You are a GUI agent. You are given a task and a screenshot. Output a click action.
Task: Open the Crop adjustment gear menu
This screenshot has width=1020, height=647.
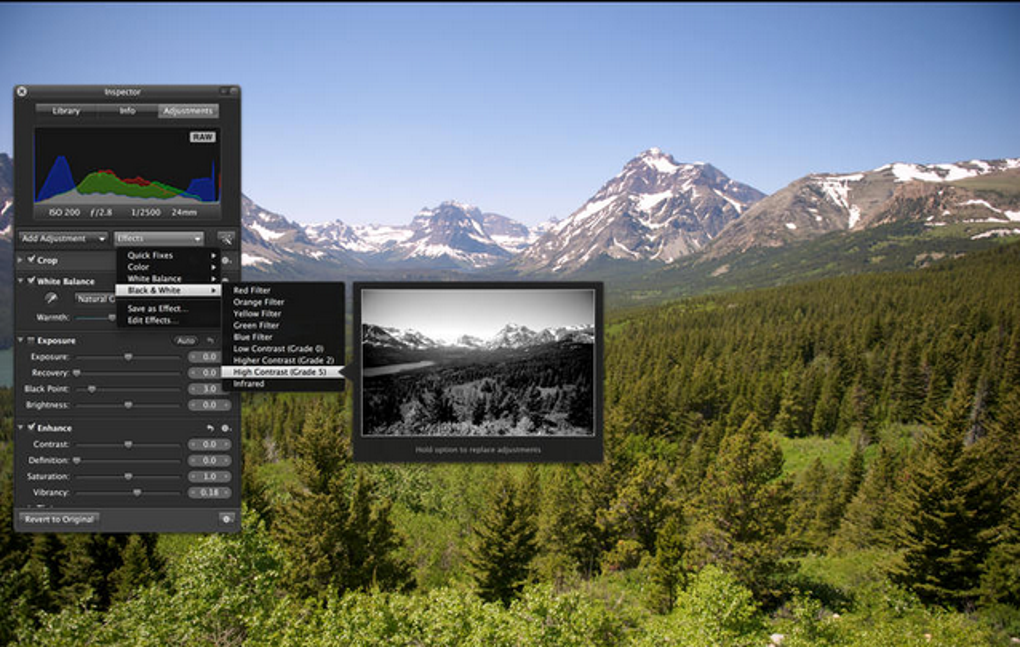(226, 260)
